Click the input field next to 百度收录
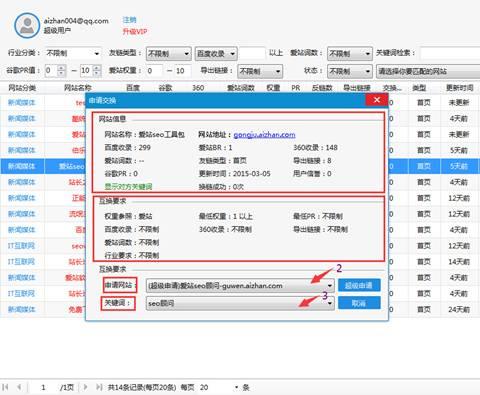The image size is (480, 395). [252, 53]
